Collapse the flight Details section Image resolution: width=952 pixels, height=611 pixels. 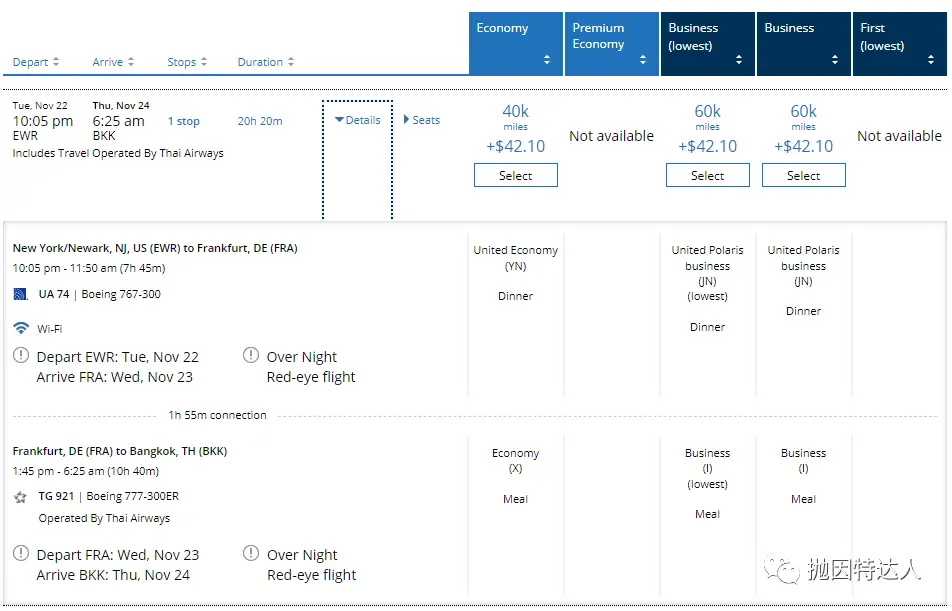tap(357, 120)
